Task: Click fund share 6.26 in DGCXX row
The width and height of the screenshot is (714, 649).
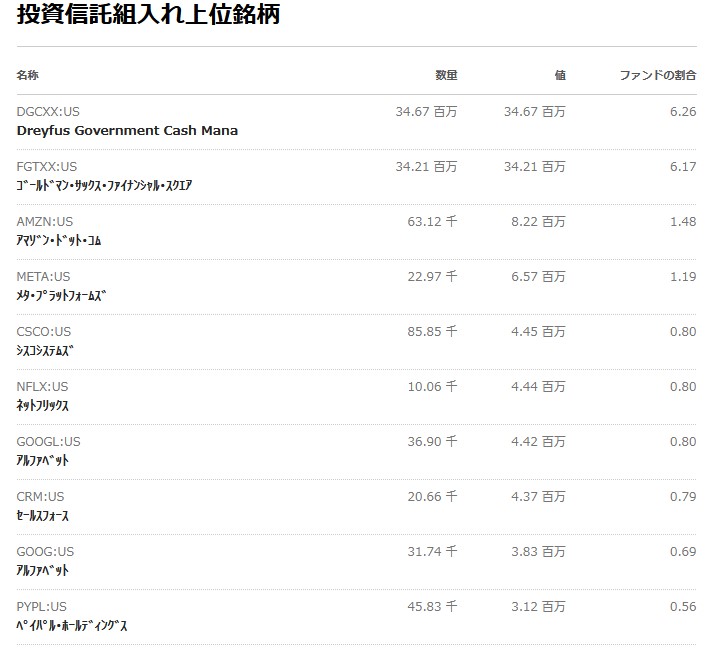Action: click(x=683, y=112)
